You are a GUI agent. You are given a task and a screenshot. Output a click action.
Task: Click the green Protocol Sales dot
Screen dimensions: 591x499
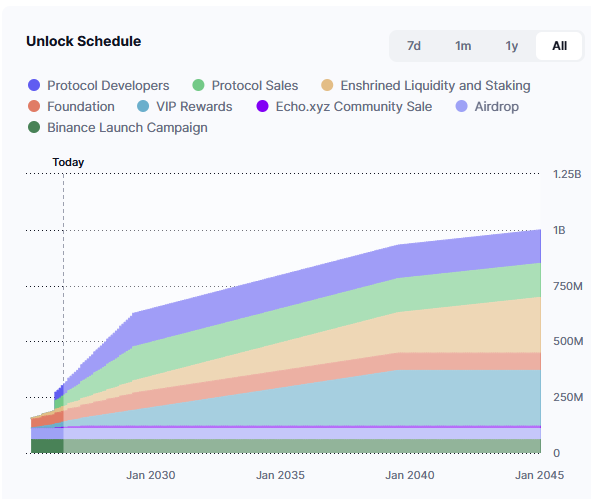pos(198,85)
